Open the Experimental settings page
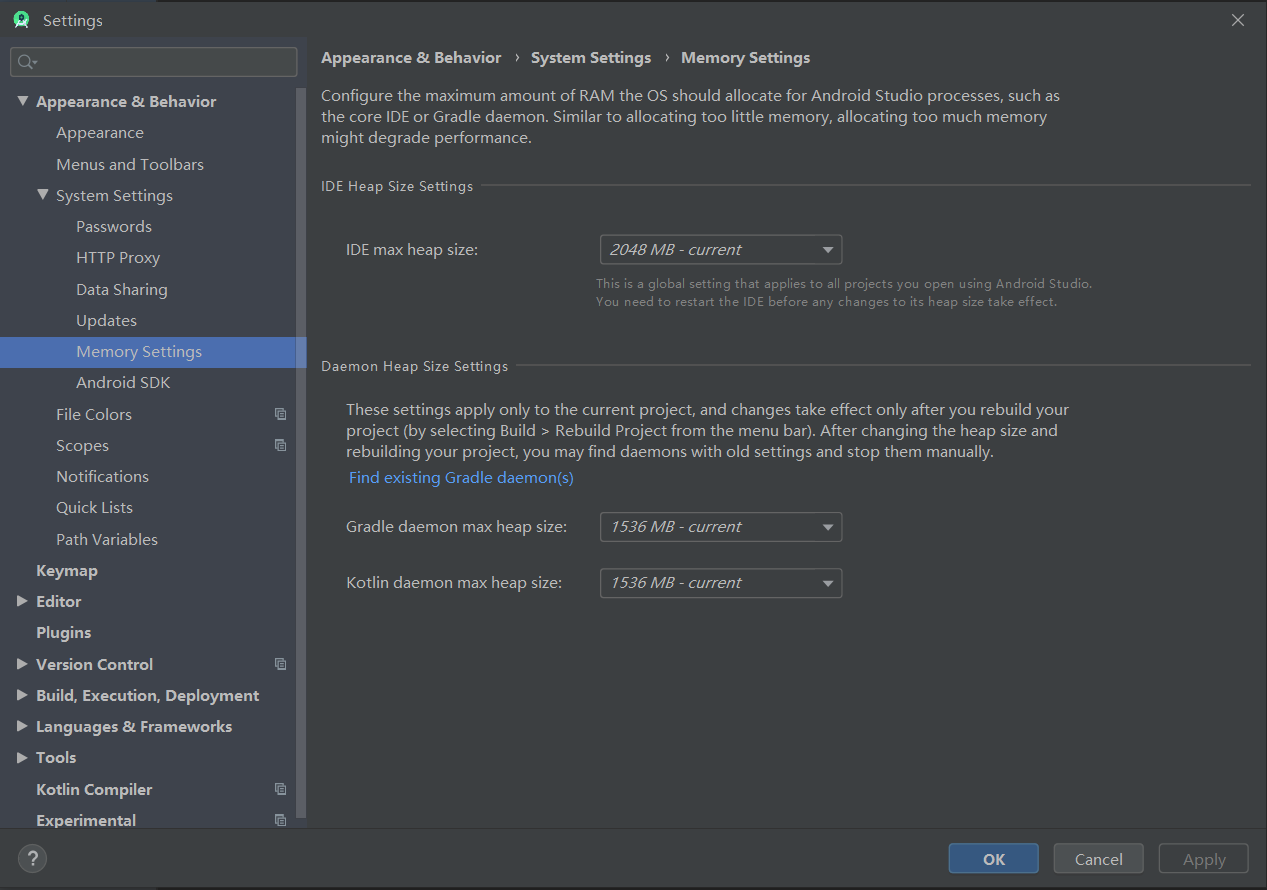This screenshot has width=1267, height=890. click(86, 820)
